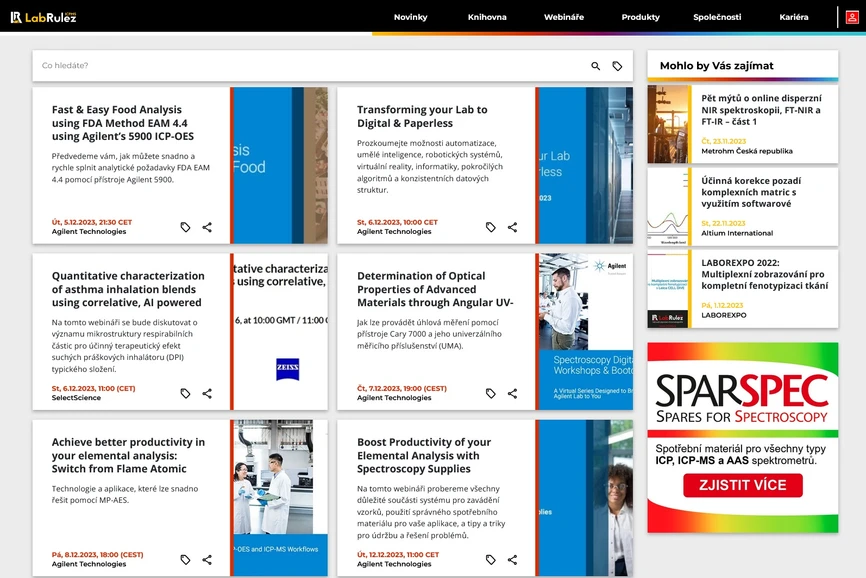Share the Determination of Optical Properties webinar
This screenshot has height=578, width=866.
pos(513,393)
